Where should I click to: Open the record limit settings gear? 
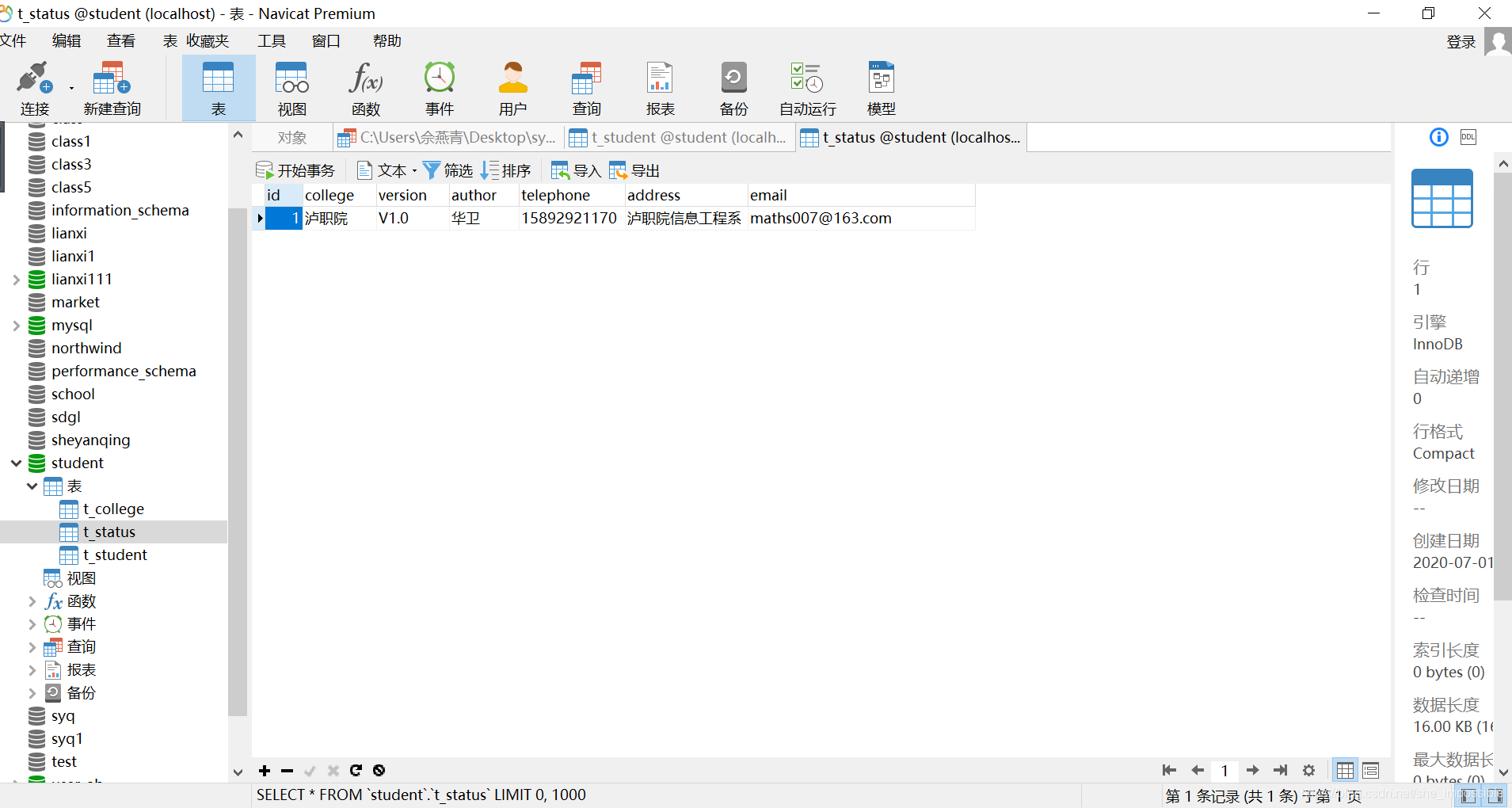pyautogui.click(x=1308, y=770)
